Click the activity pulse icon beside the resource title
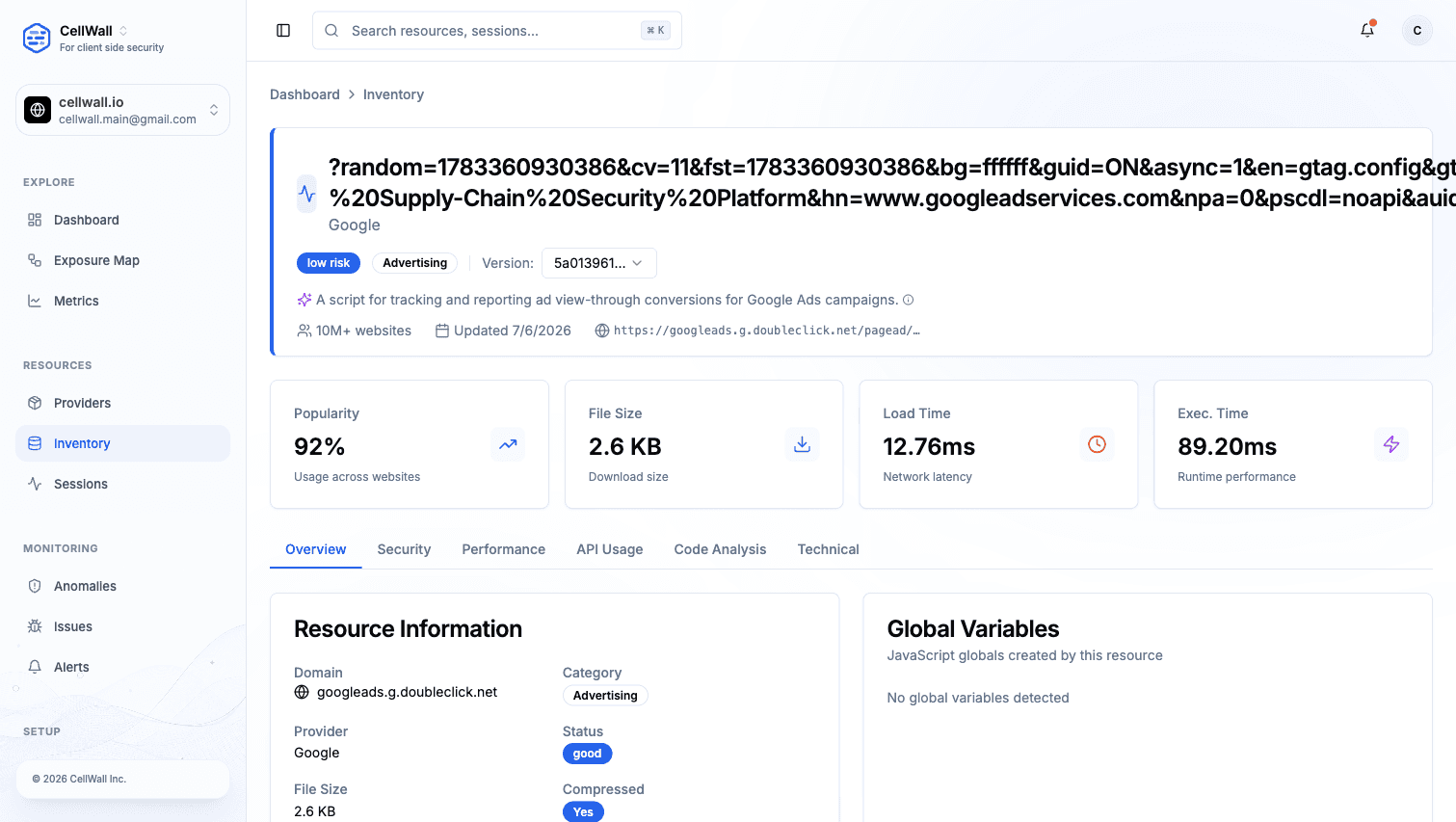This screenshot has width=1456, height=822. [306, 194]
